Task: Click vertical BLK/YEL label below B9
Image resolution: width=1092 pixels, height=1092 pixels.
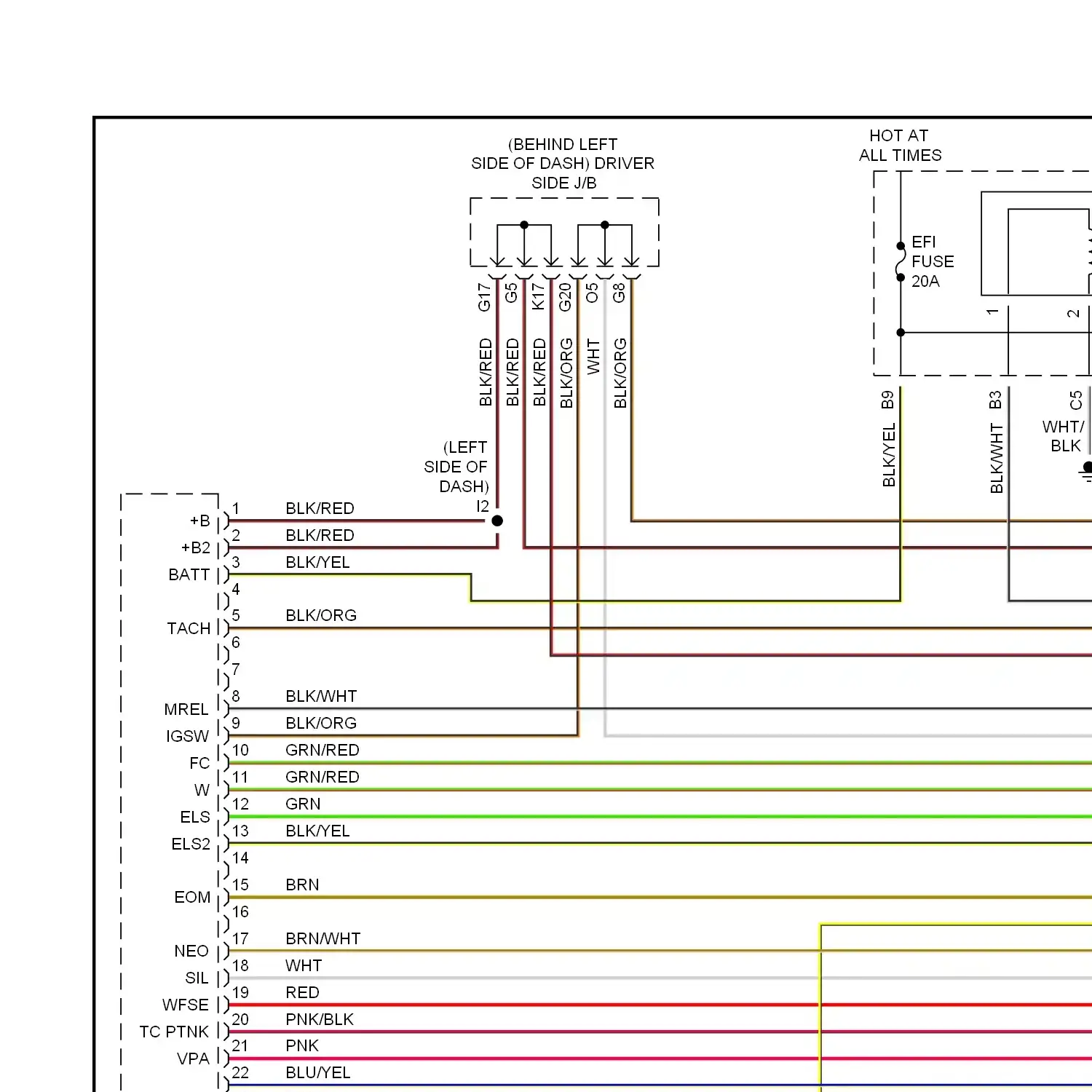Action: (x=889, y=455)
